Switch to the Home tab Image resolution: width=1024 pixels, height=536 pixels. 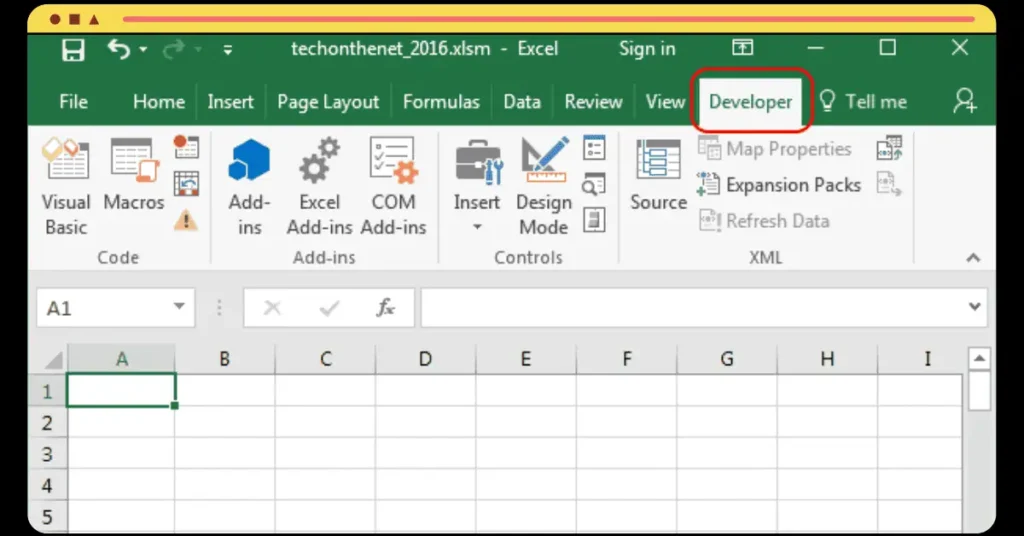[159, 102]
